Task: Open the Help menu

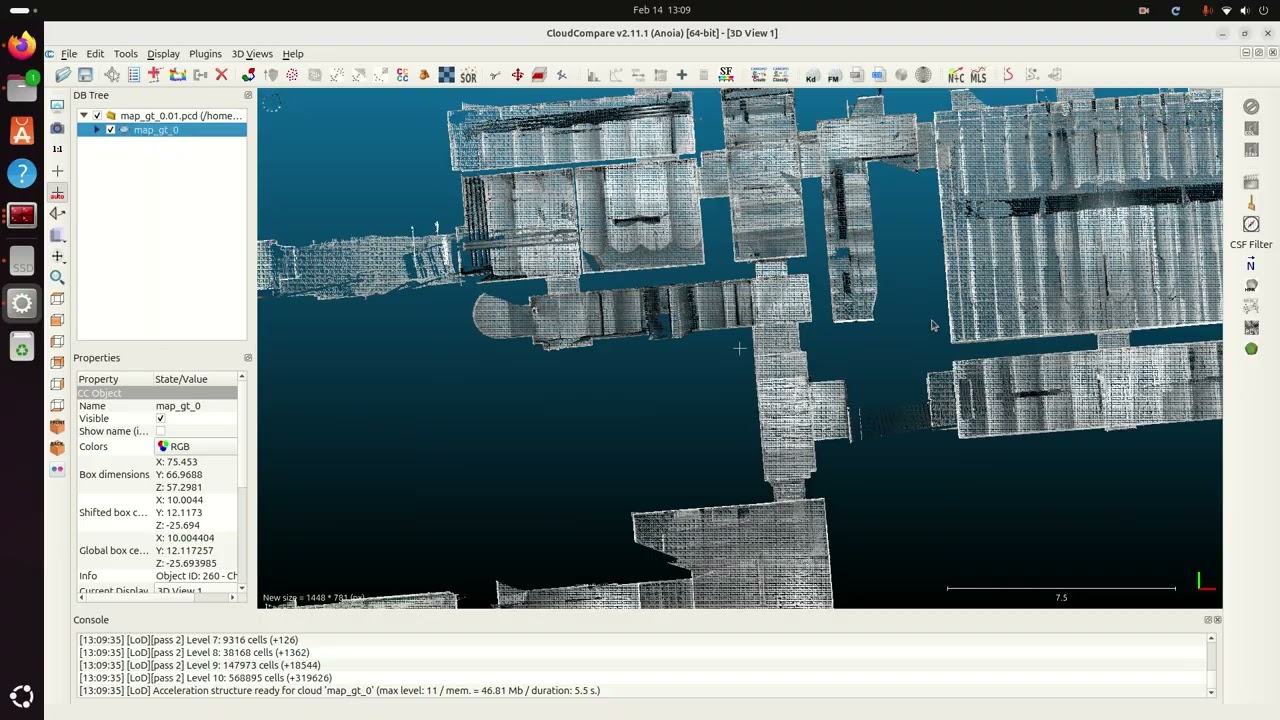Action: click(x=293, y=54)
